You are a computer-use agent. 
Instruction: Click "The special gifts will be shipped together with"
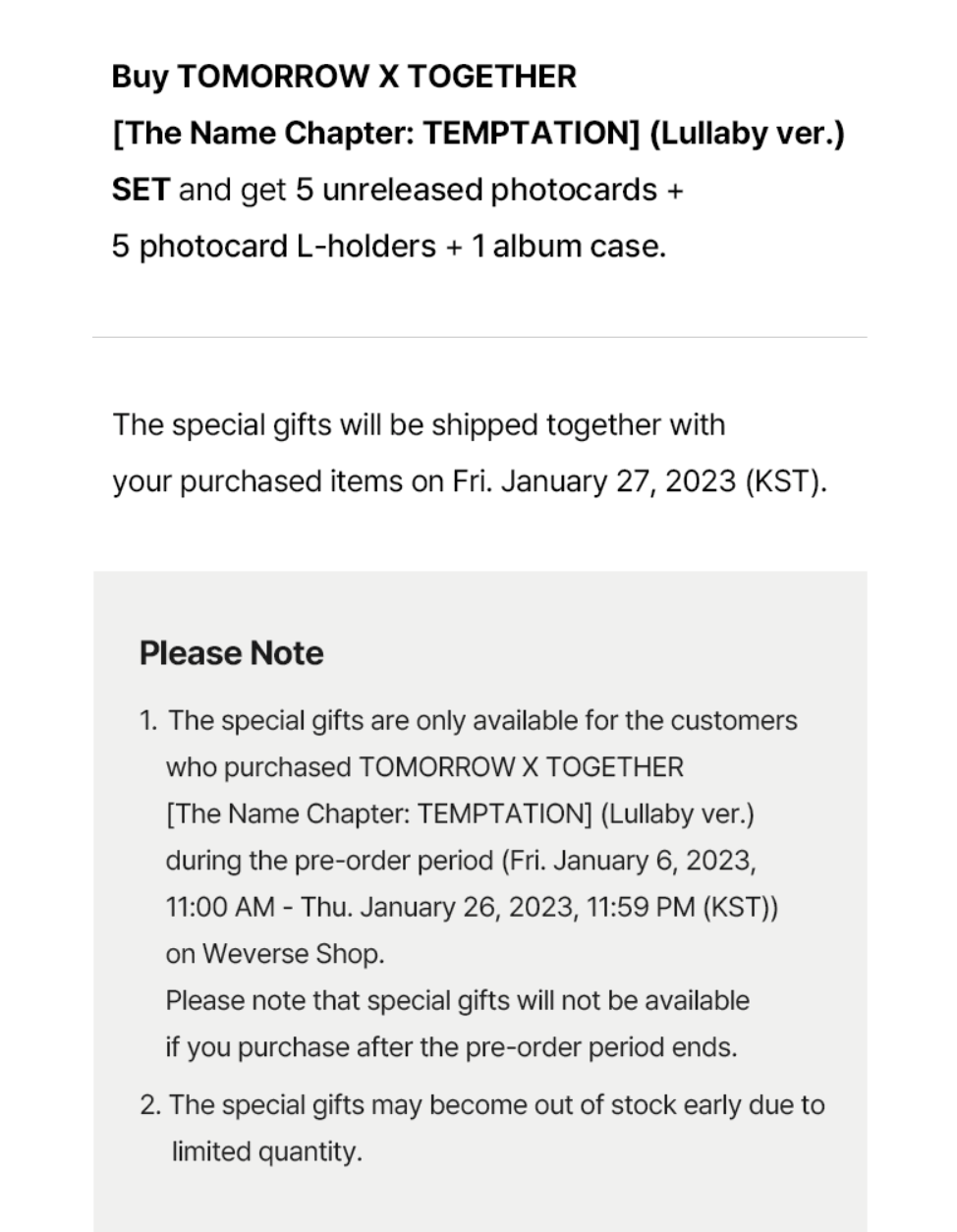(x=419, y=425)
